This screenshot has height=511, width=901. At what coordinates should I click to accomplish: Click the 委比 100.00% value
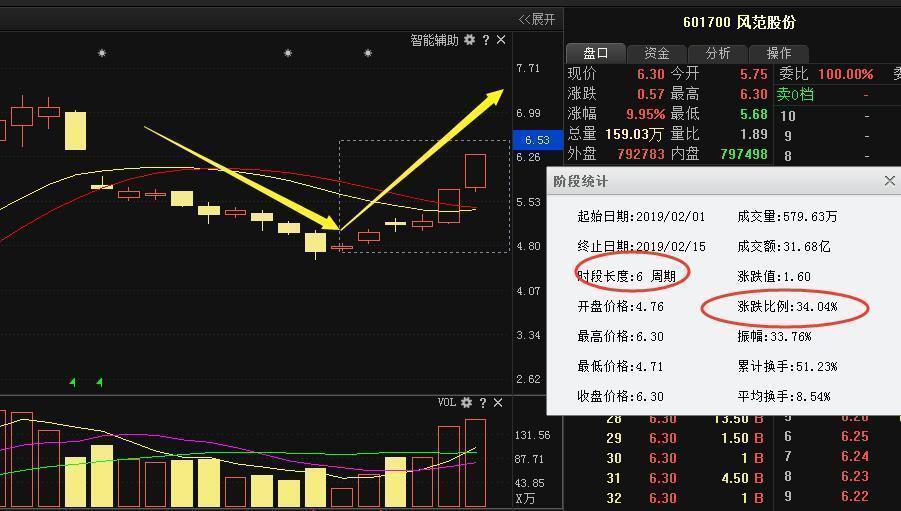(845, 74)
